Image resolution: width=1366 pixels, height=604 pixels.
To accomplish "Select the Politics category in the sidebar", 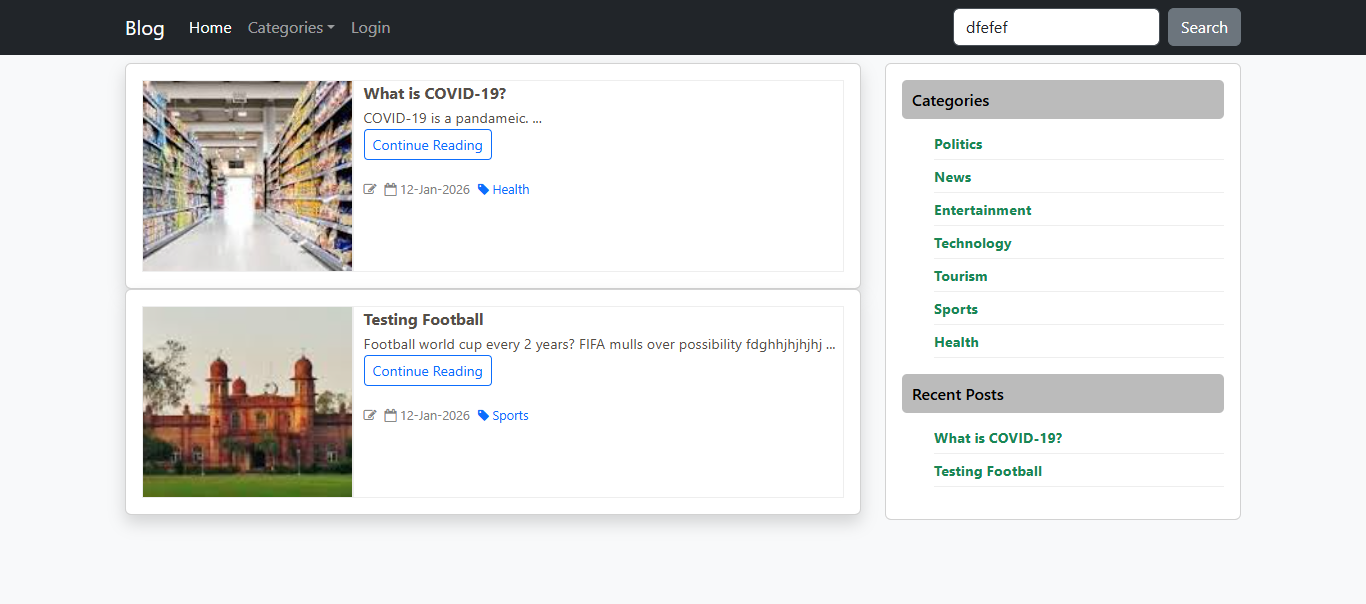I will pyautogui.click(x=958, y=144).
